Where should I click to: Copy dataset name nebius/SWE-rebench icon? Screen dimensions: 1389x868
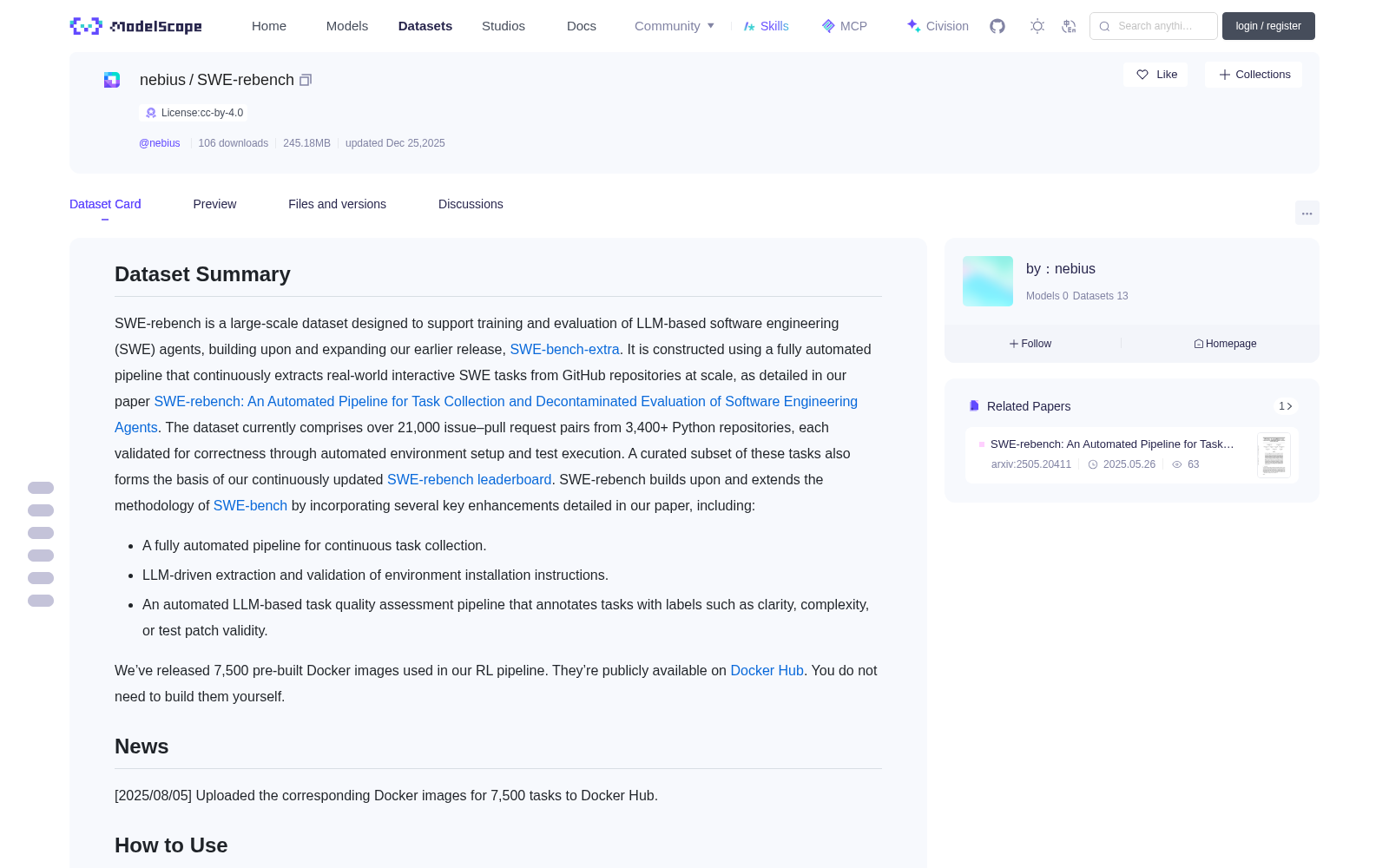[x=306, y=80]
